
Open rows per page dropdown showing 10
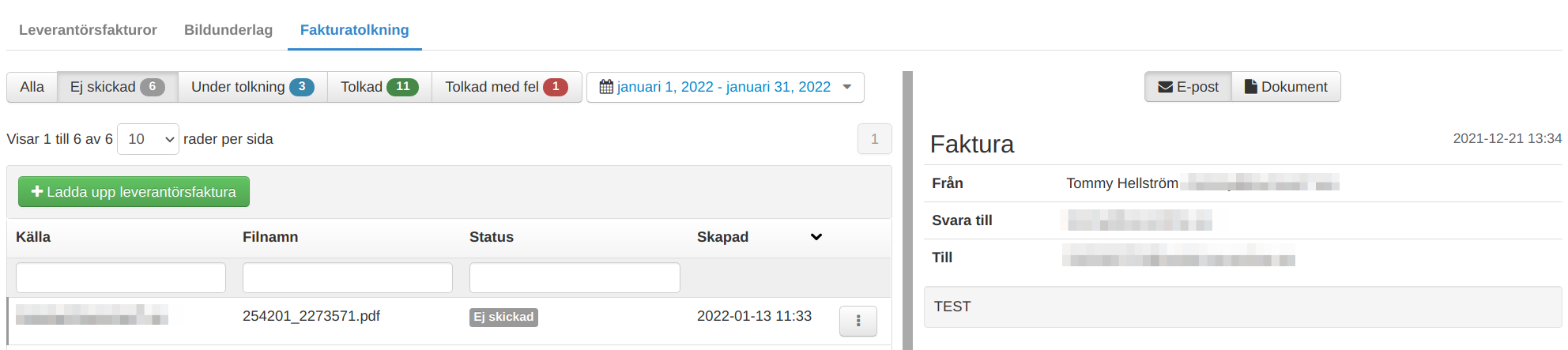click(148, 139)
